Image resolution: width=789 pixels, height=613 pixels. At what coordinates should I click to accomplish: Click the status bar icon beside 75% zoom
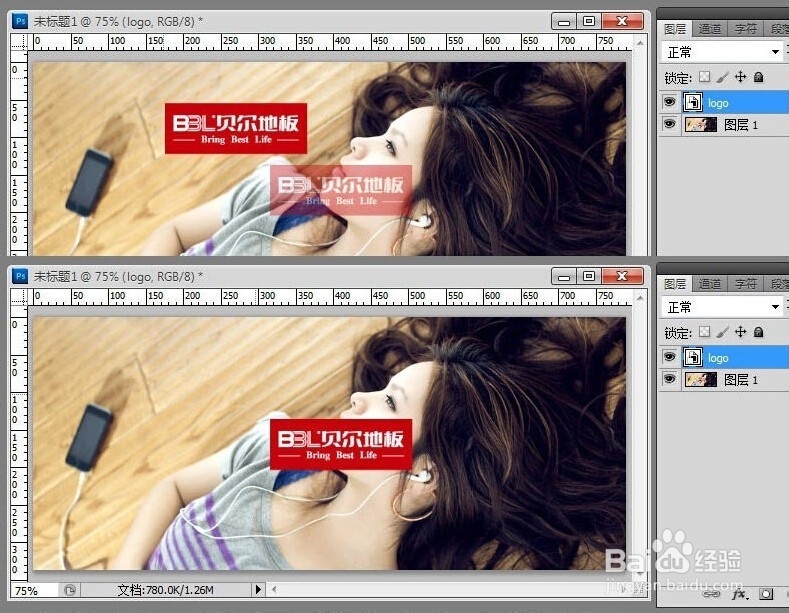click(x=69, y=590)
